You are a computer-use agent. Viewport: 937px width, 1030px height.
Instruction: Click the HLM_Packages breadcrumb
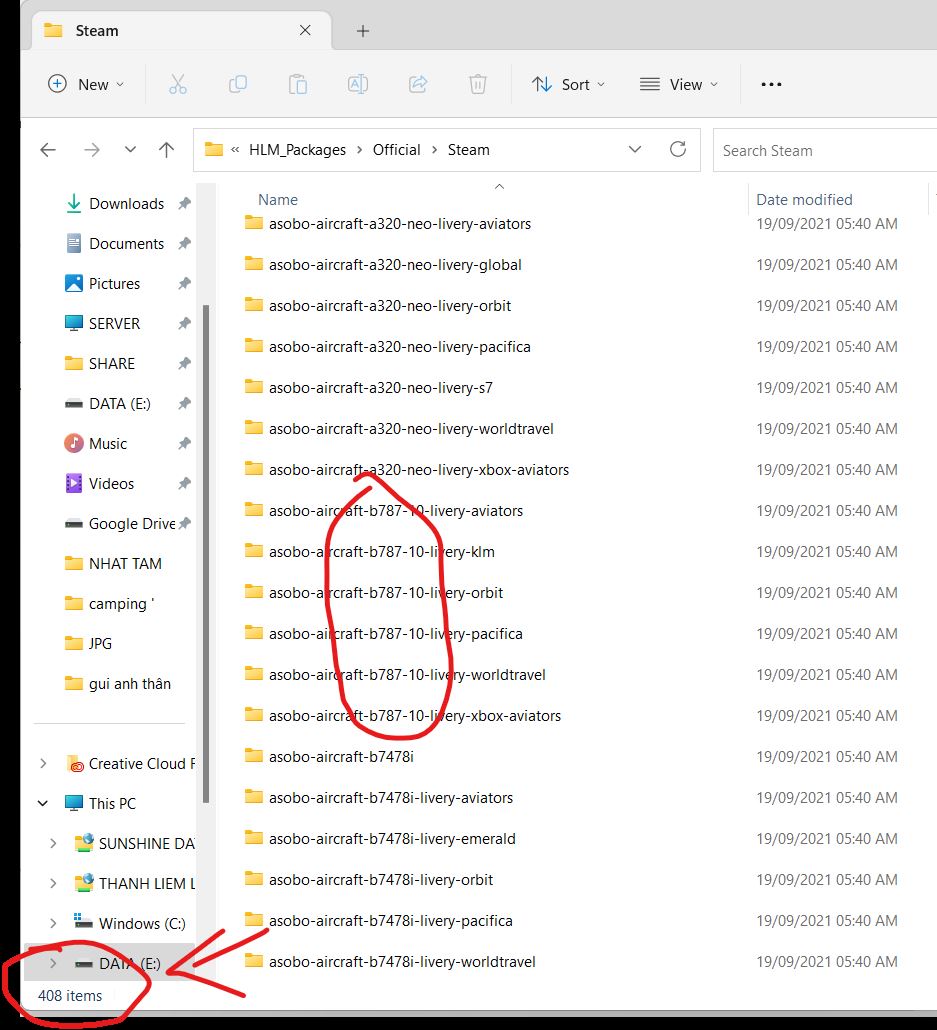pyautogui.click(x=297, y=150)
